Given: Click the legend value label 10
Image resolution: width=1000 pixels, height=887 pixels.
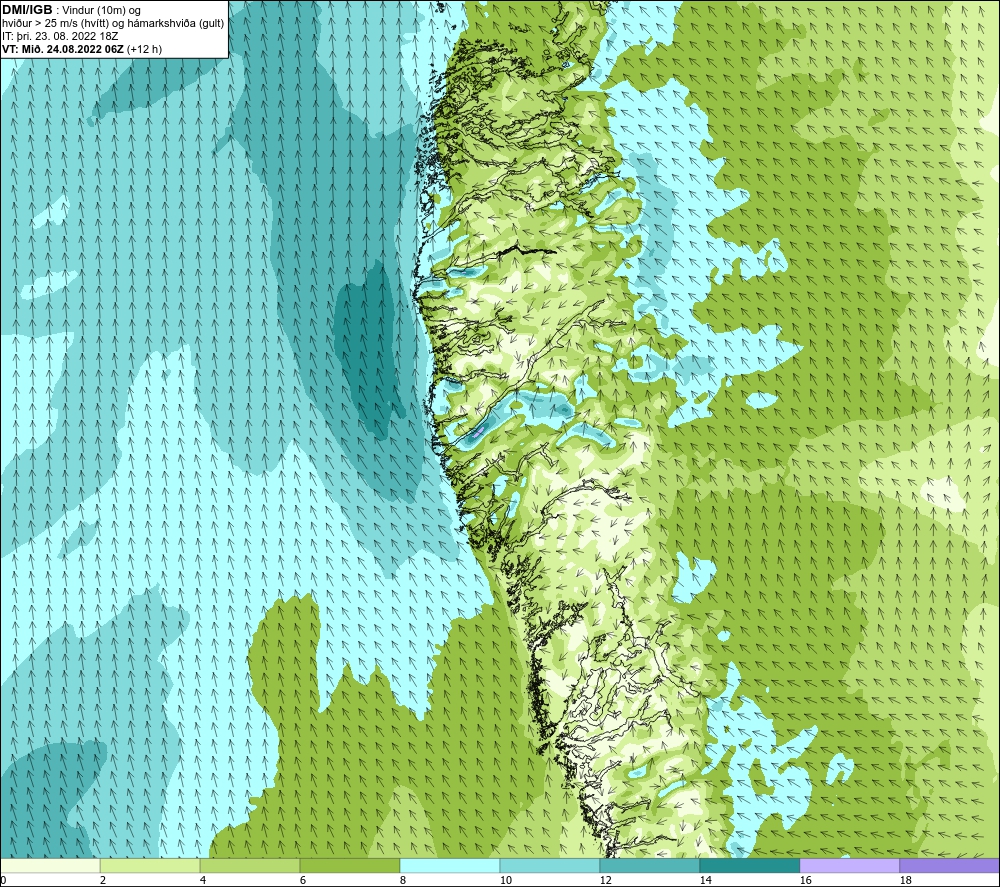Looking at the screenshot, I should pyautogui.click(x=505, y=880).
